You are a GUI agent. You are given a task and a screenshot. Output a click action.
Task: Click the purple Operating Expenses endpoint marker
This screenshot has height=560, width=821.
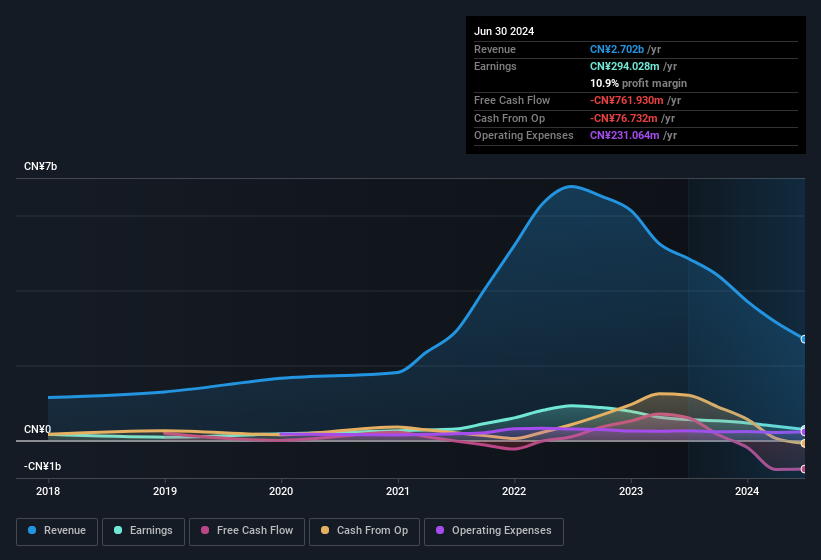[x=804, y=432]
